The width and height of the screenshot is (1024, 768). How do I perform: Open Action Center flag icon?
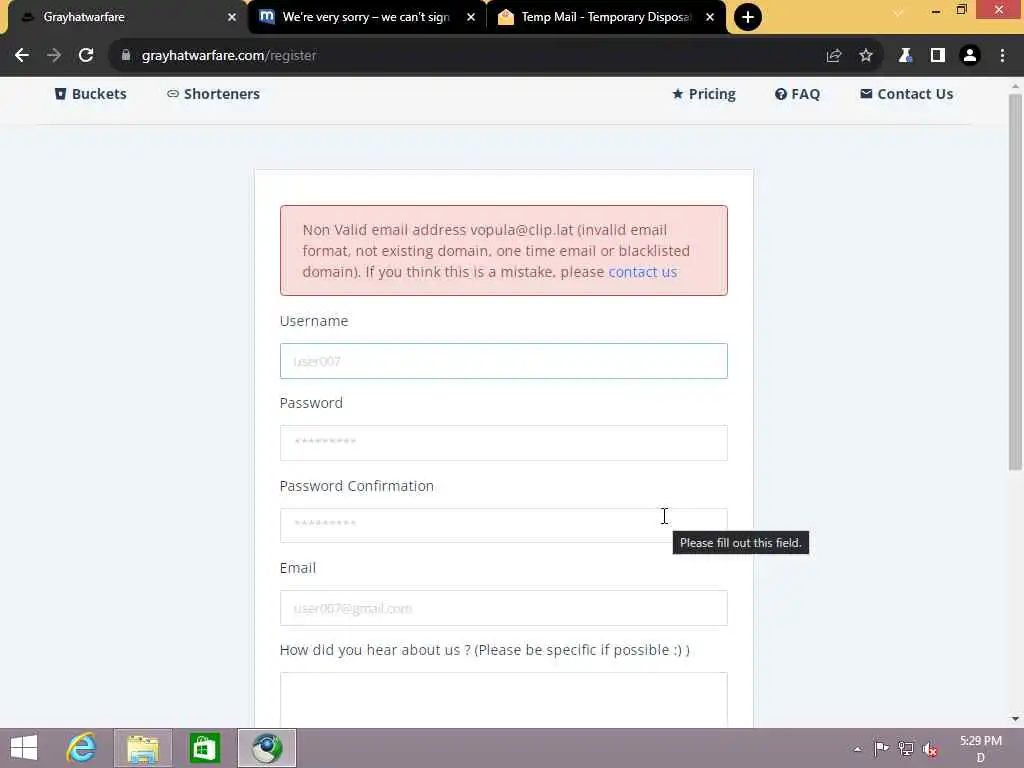[x=881, y=749]
